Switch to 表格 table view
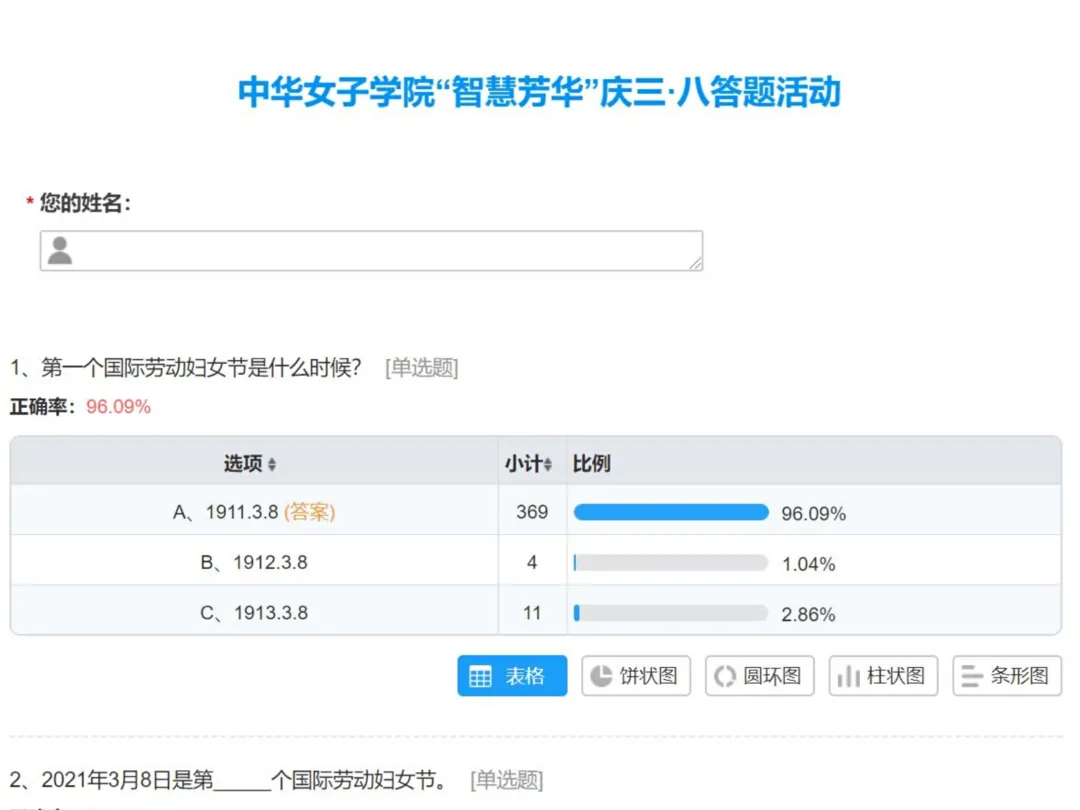Screen dimensions: 1080x810 (512, 676)
